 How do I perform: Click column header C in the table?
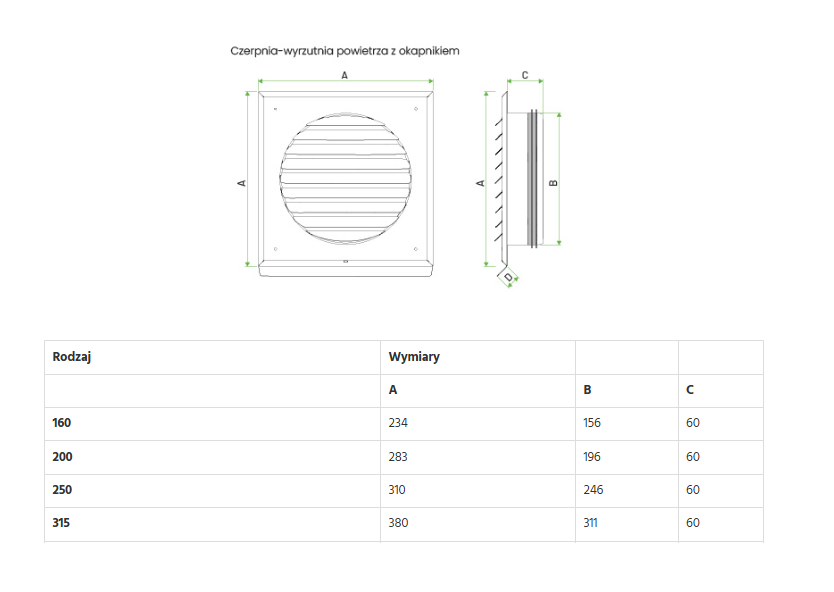coord(690,390)
